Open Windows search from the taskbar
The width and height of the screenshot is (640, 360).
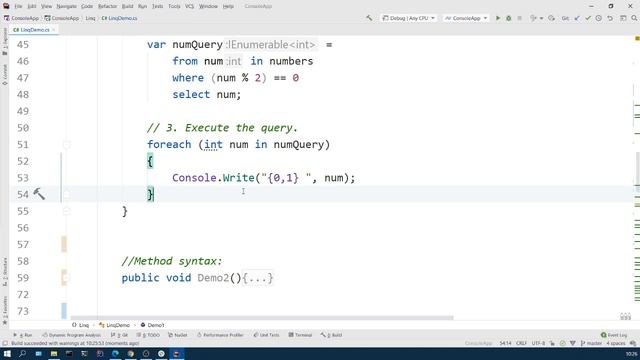pyautogui.click(x=22, y=353)
